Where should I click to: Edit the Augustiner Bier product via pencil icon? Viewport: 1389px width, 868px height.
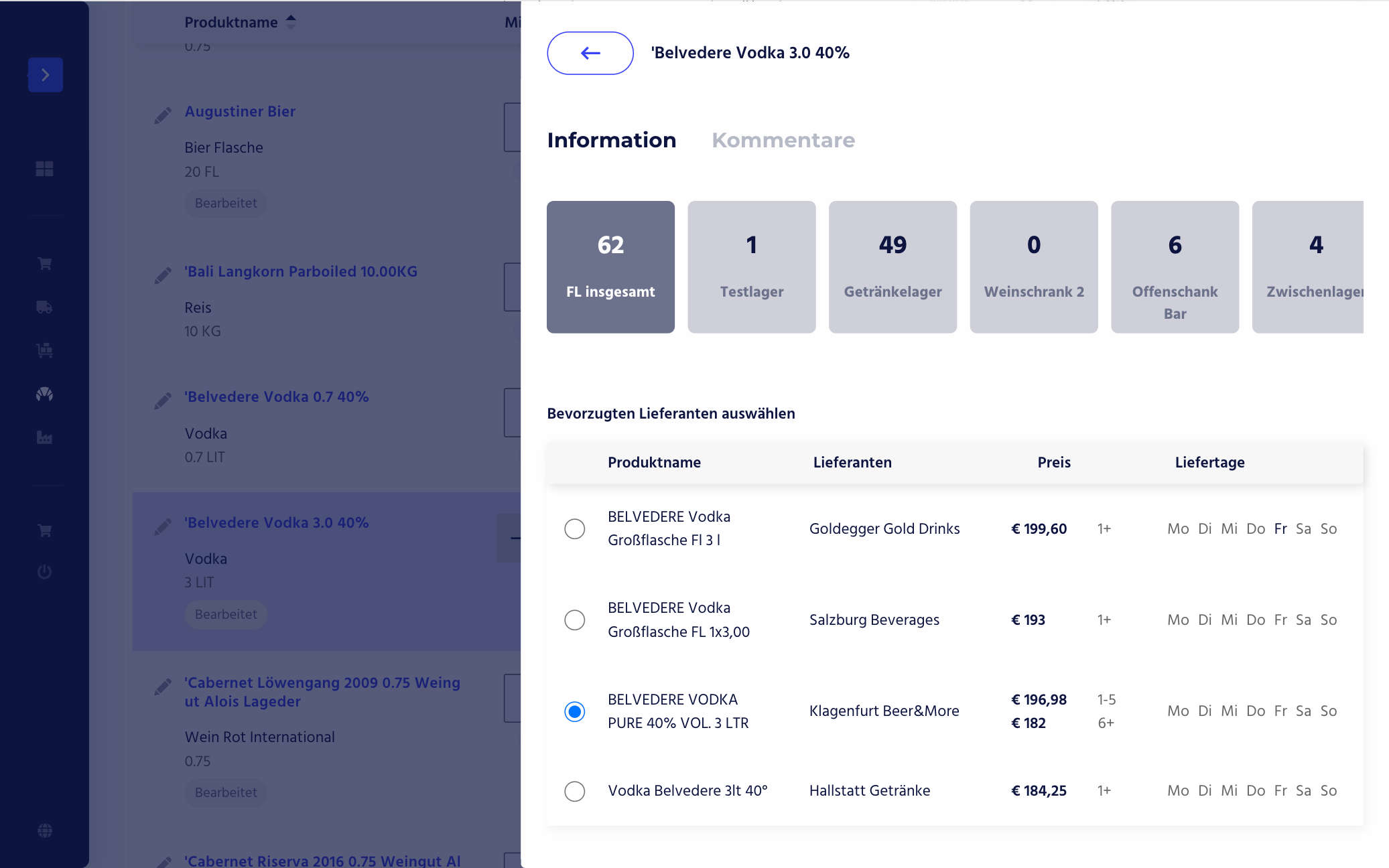point(163,115)
